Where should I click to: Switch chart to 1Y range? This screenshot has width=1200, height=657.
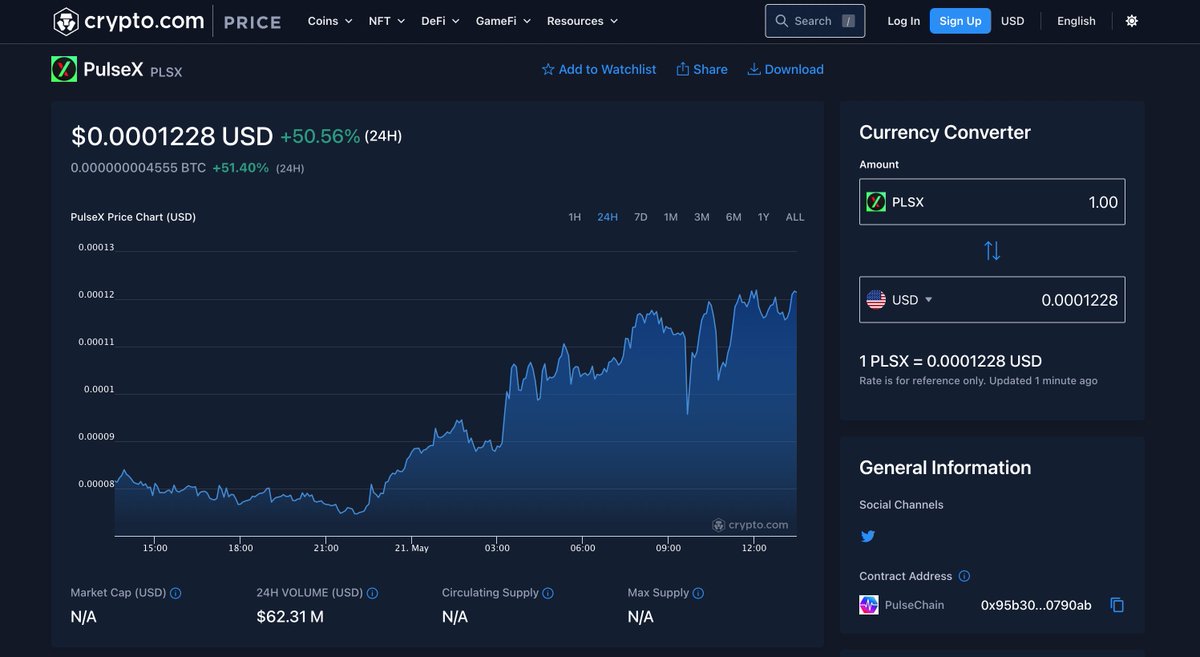(764, 217)
